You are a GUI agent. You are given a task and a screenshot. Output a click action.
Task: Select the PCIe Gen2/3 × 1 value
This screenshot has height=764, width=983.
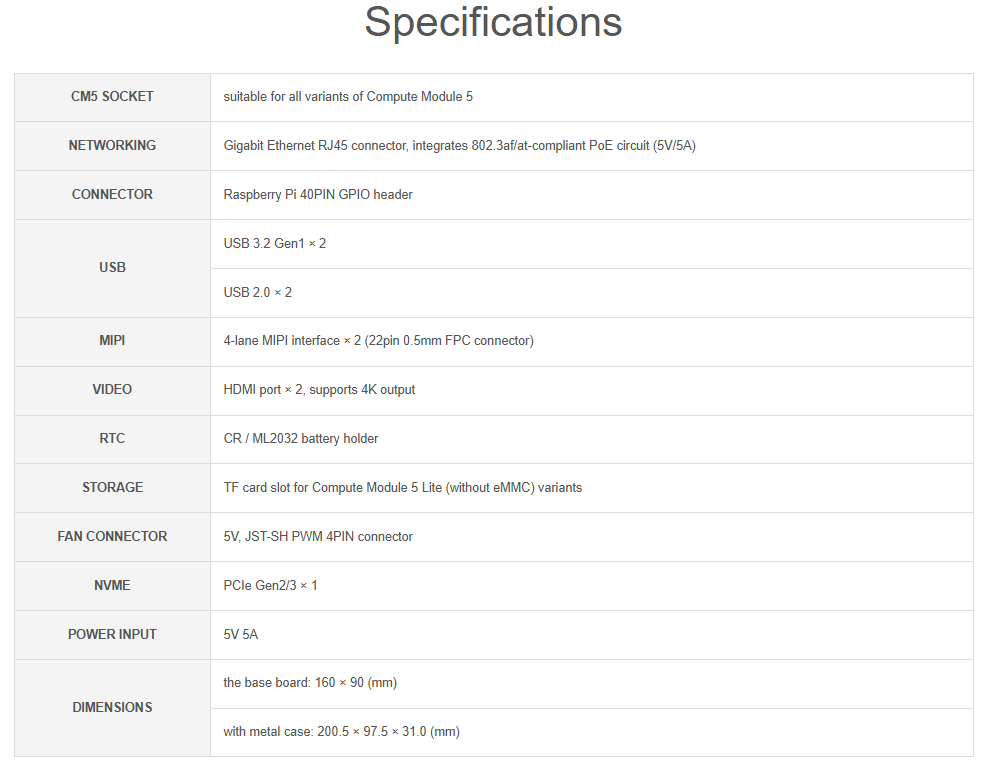coord(270,585)
